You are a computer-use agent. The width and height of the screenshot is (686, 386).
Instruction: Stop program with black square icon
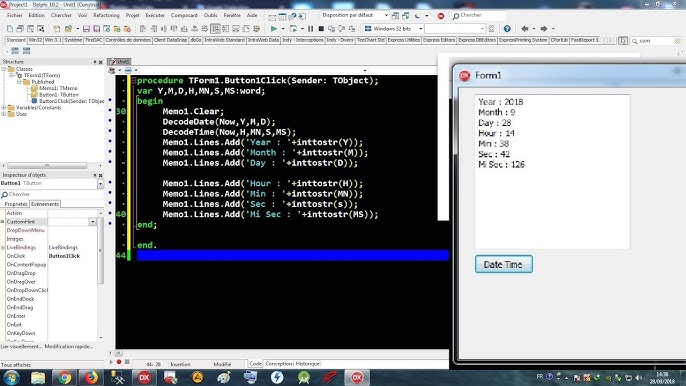click(x=321, y=28)
